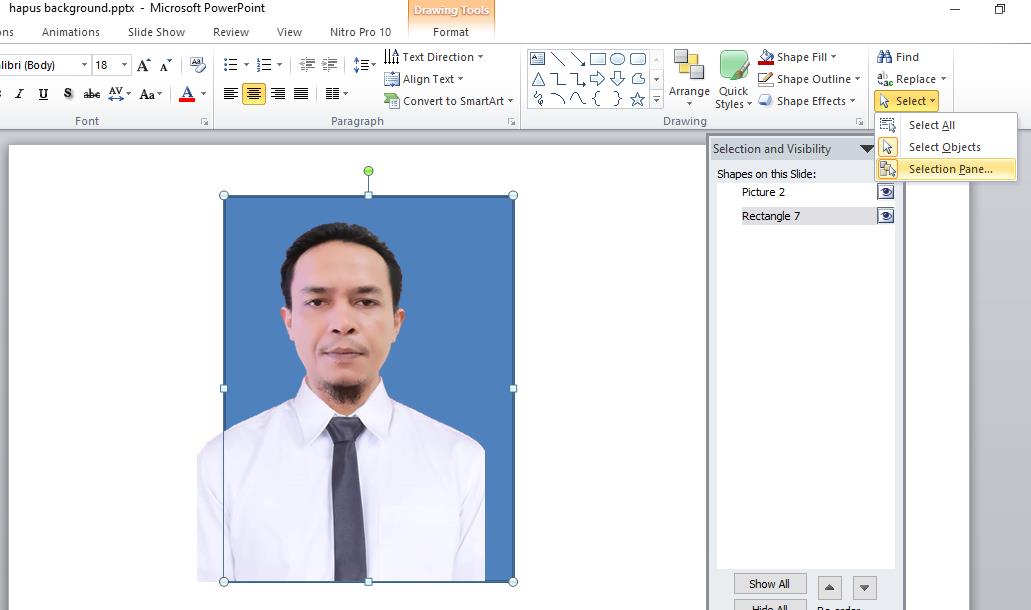Open the Shape Fill dropdown
Image resolution: width=1031 pixels, height=610 pixels.
coord(832,56)
